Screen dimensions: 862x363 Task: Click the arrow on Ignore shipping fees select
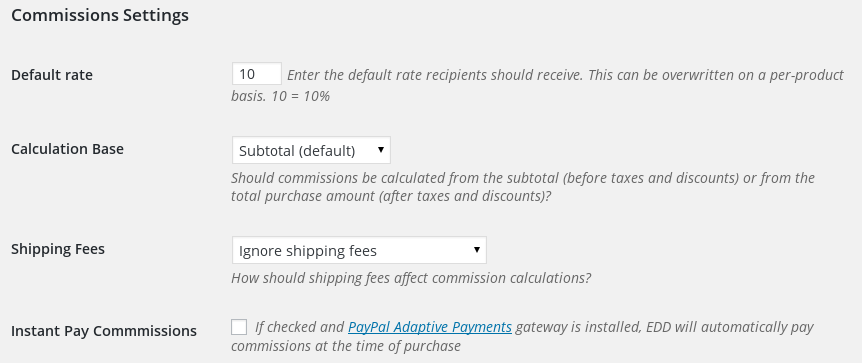477,250
